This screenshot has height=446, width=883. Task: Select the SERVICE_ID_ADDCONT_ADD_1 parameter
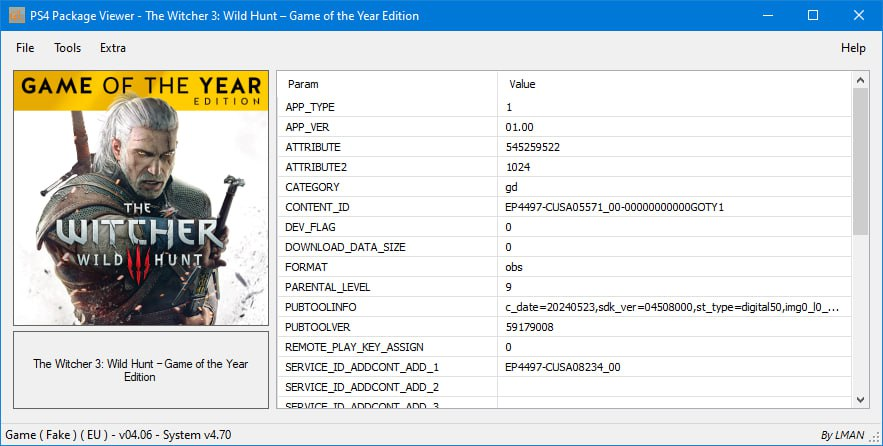[x=362, y=367]
